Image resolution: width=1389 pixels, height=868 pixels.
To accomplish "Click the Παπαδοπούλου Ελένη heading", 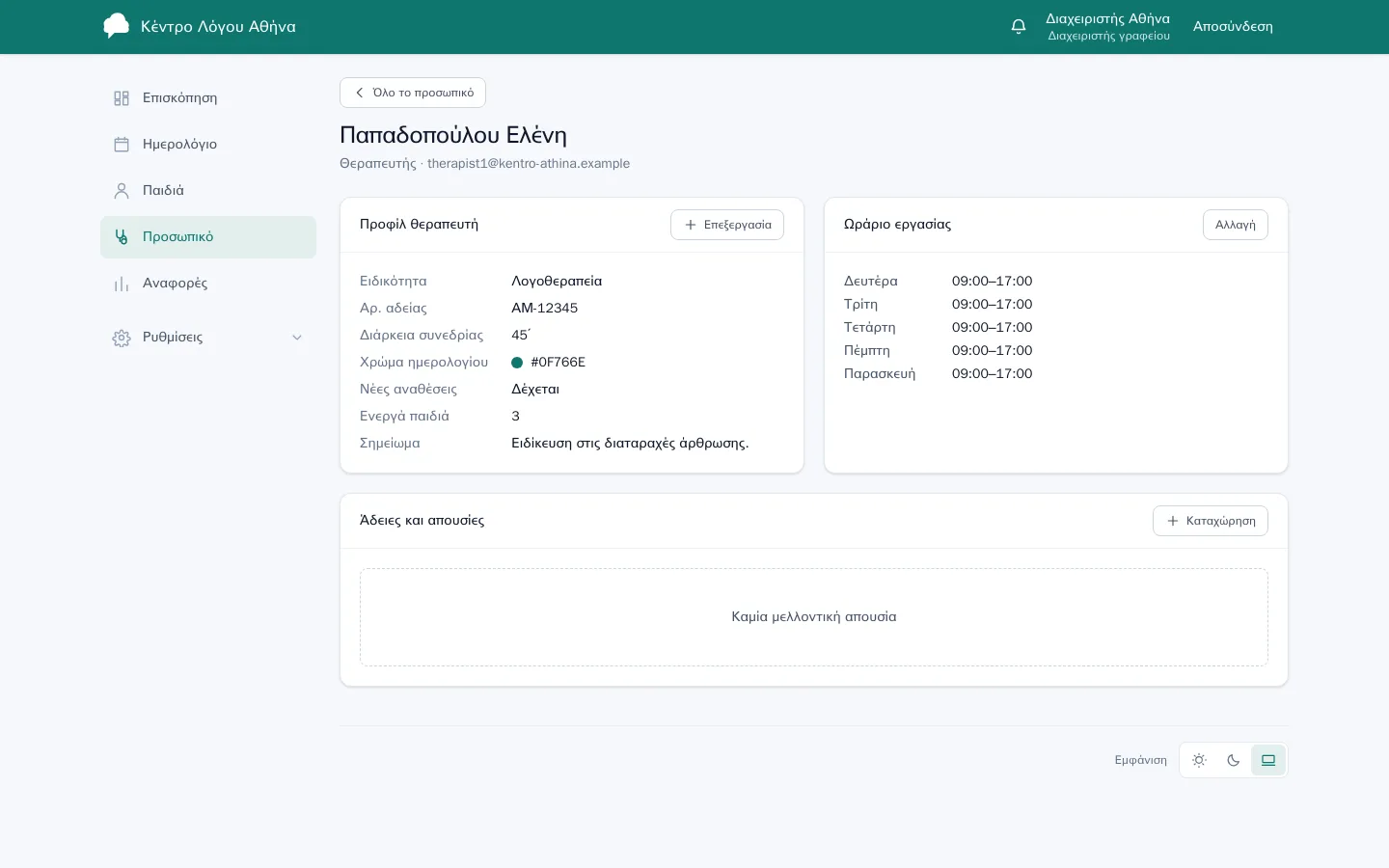I will pyautogui.click(x=453, y=135).
